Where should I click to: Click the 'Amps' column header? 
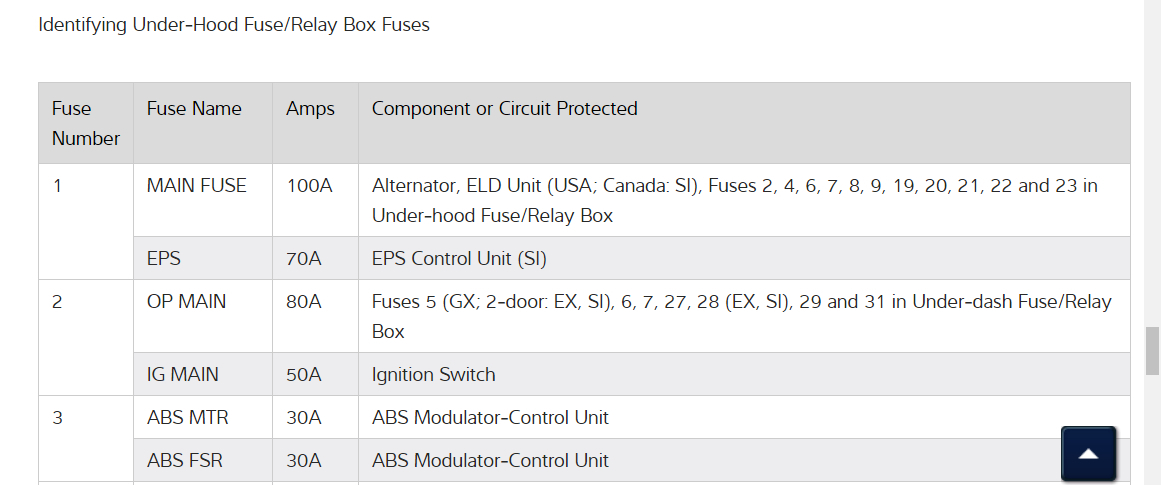pyautogui.click(x=310, y=109)
